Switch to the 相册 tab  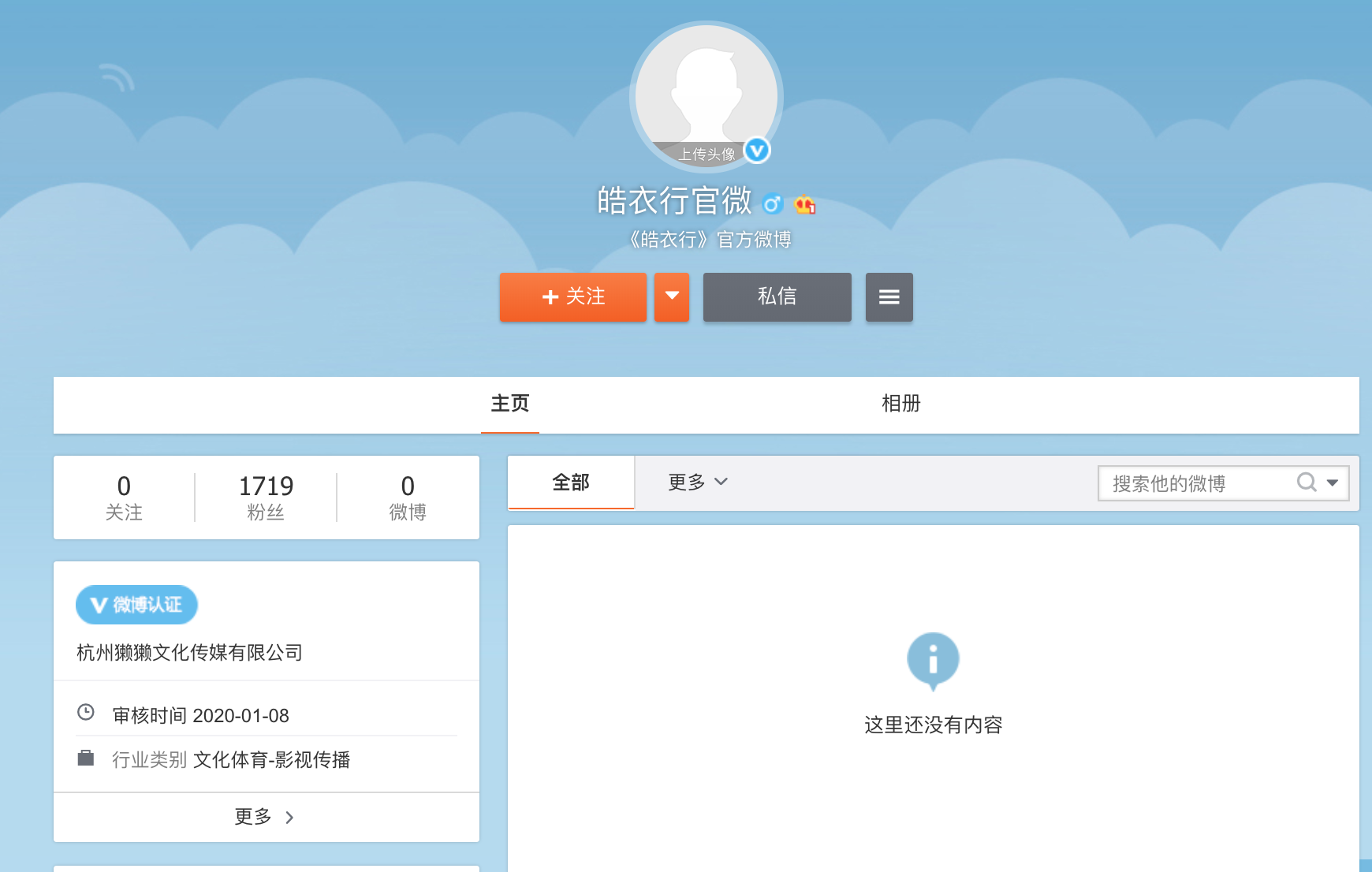tap(901, 404)
